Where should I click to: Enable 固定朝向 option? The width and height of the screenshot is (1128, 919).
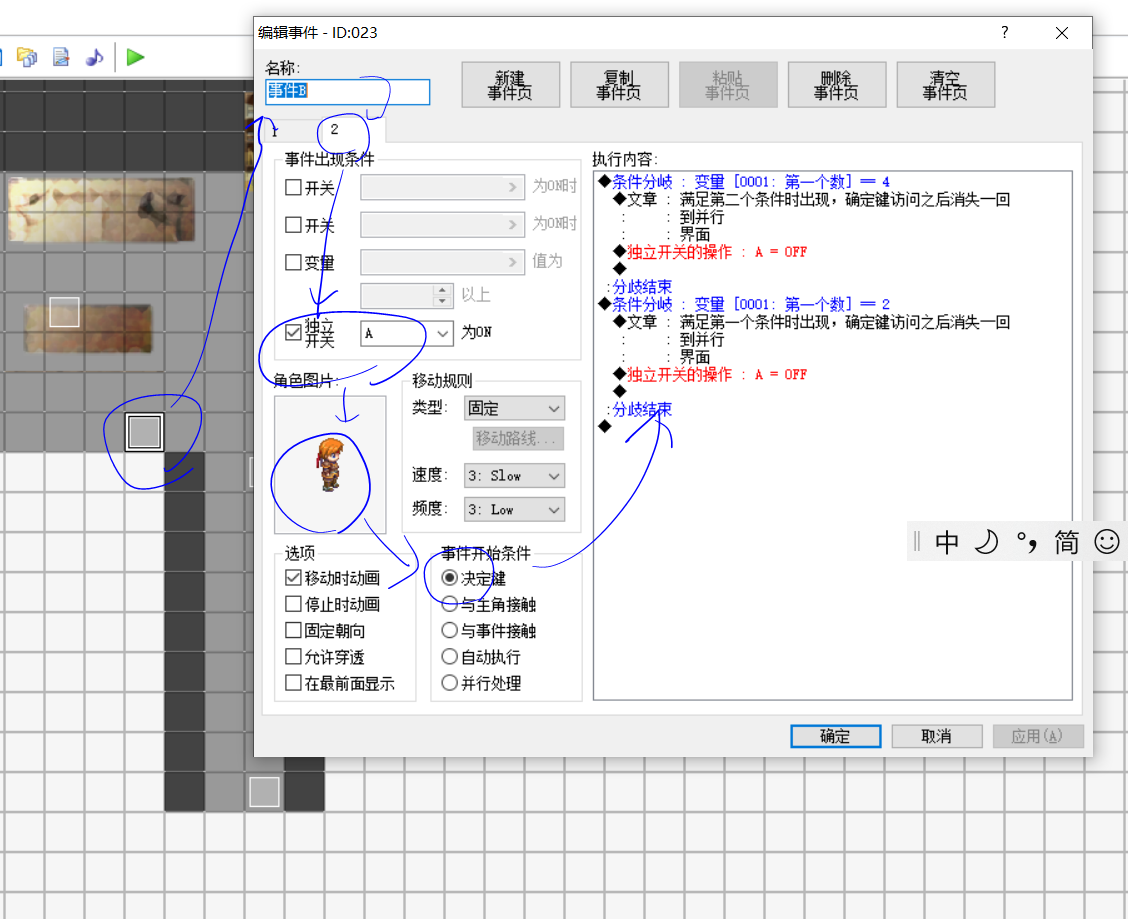pyautogui.click(x=325, y=630)
